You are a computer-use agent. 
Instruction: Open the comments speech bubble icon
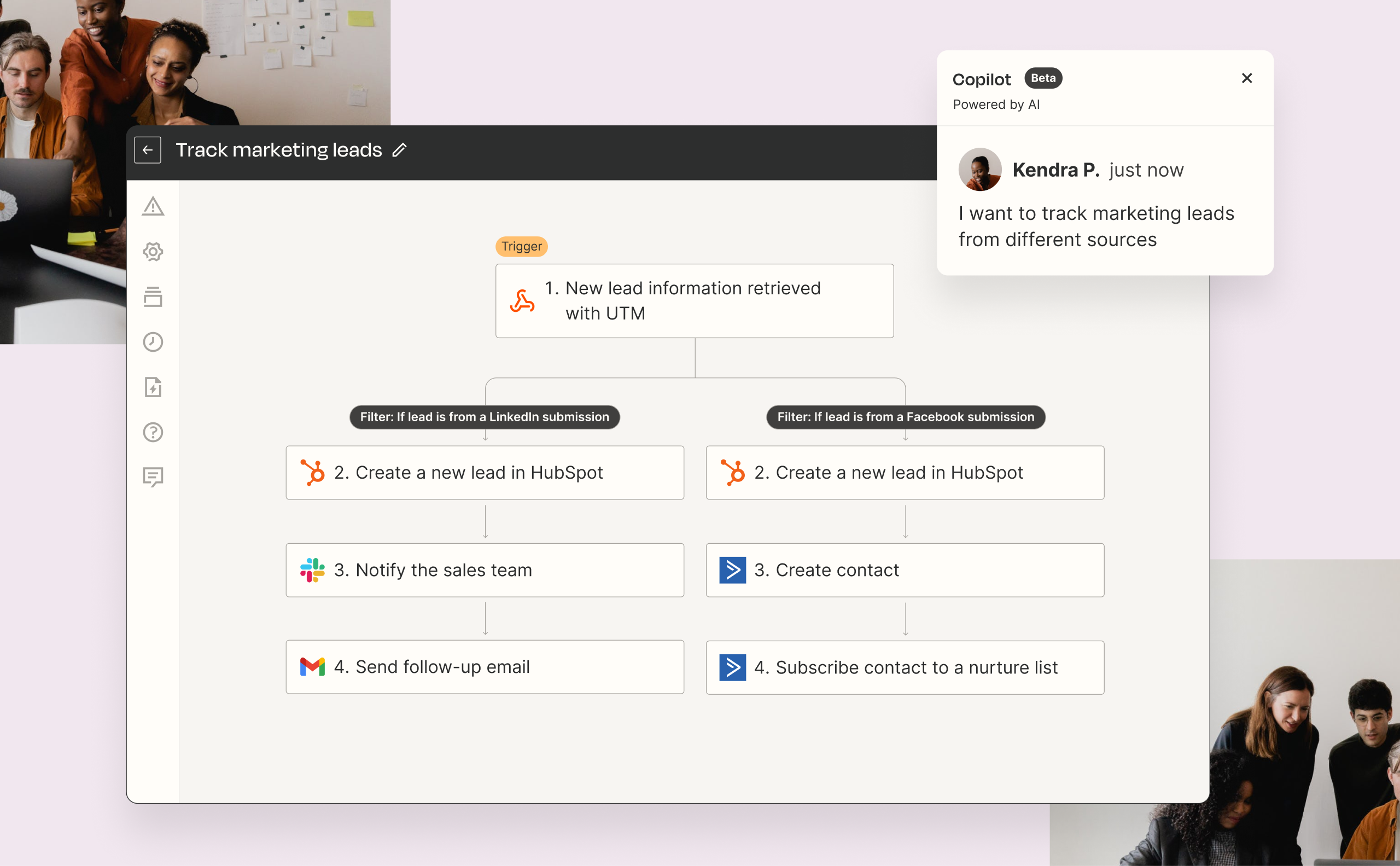pos(153,476)
